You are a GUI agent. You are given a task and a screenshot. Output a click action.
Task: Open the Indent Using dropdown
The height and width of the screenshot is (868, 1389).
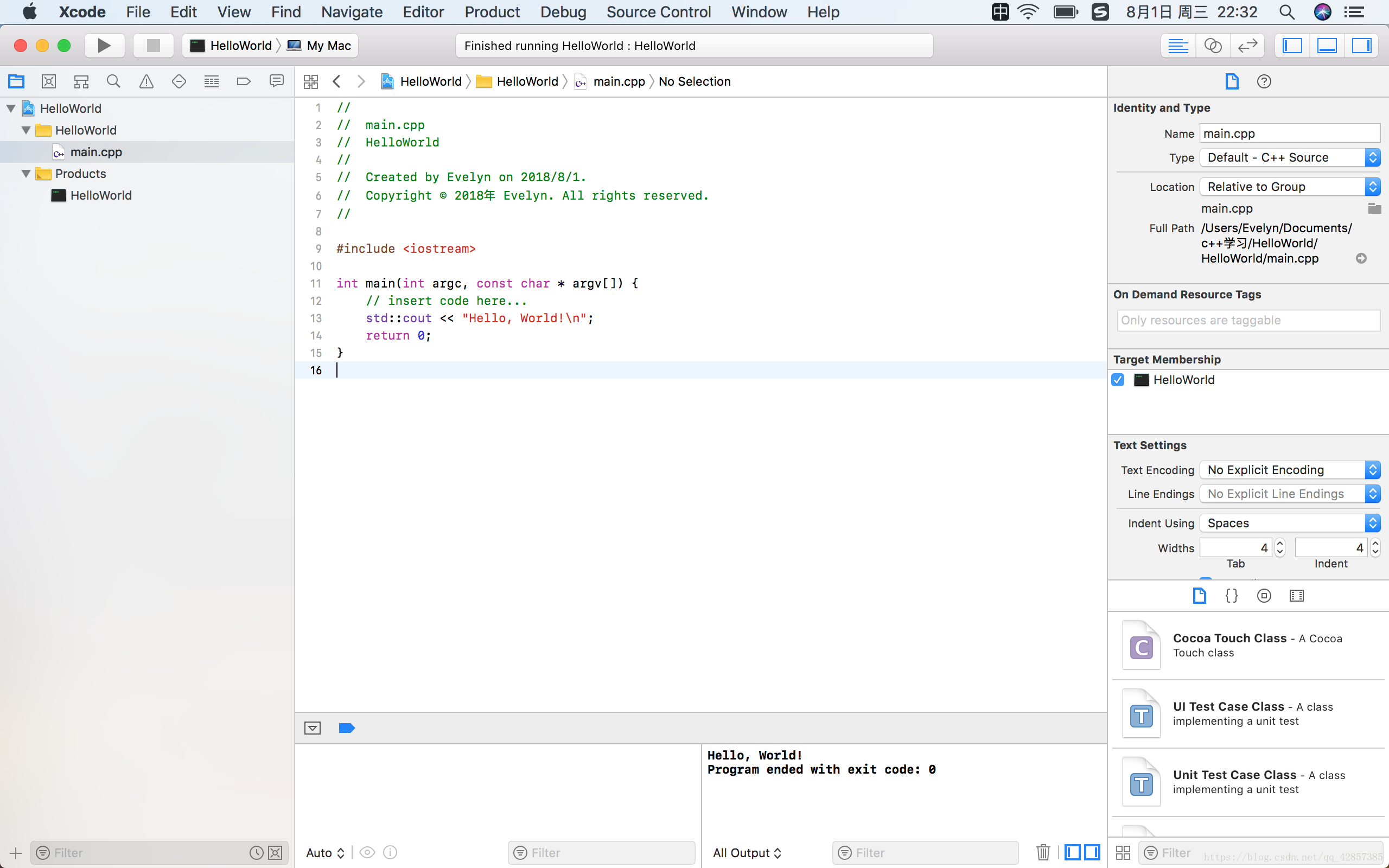coord(1290,523)
